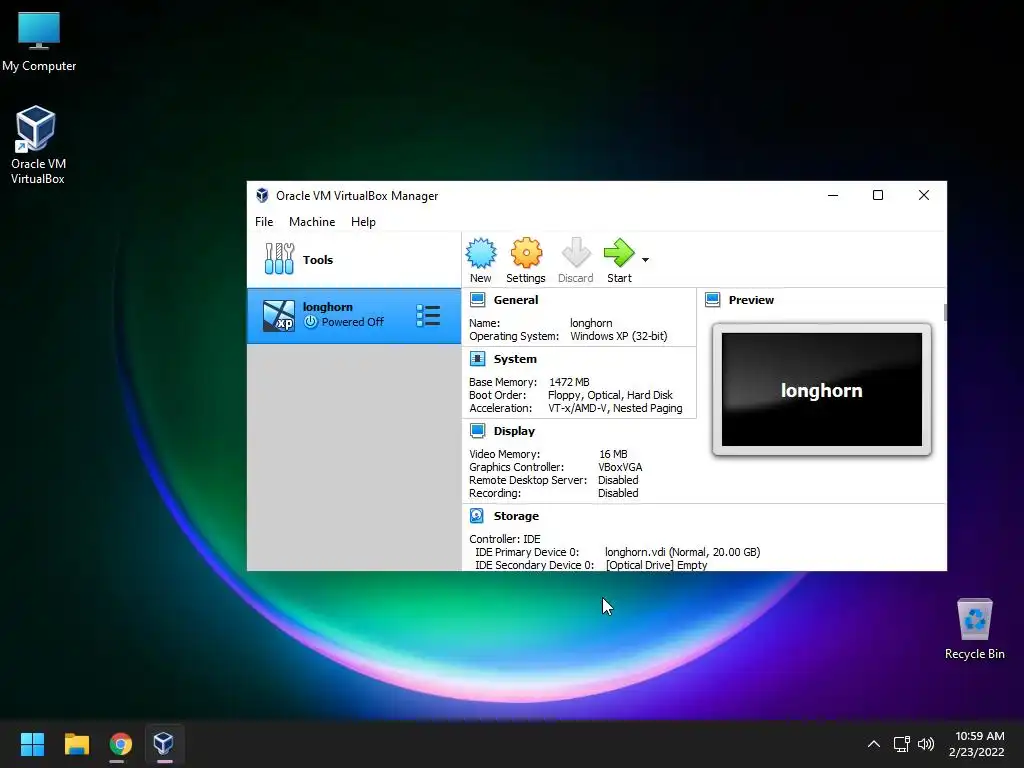Viewport: 1024px width, 768px height.
Task: Click the network tray icon
Action: point(902,744)
